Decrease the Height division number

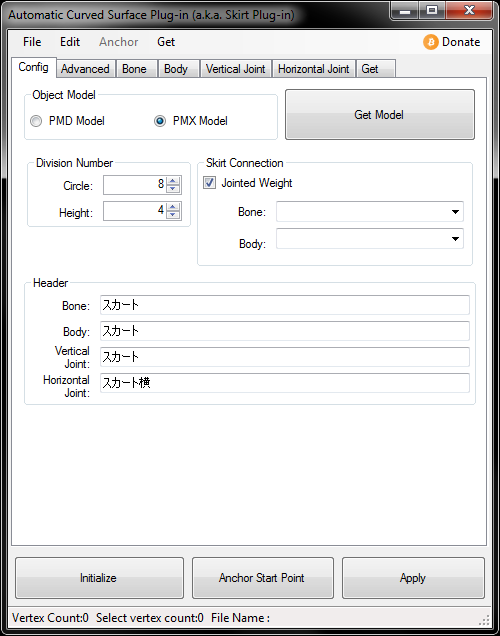click(173, 215)
